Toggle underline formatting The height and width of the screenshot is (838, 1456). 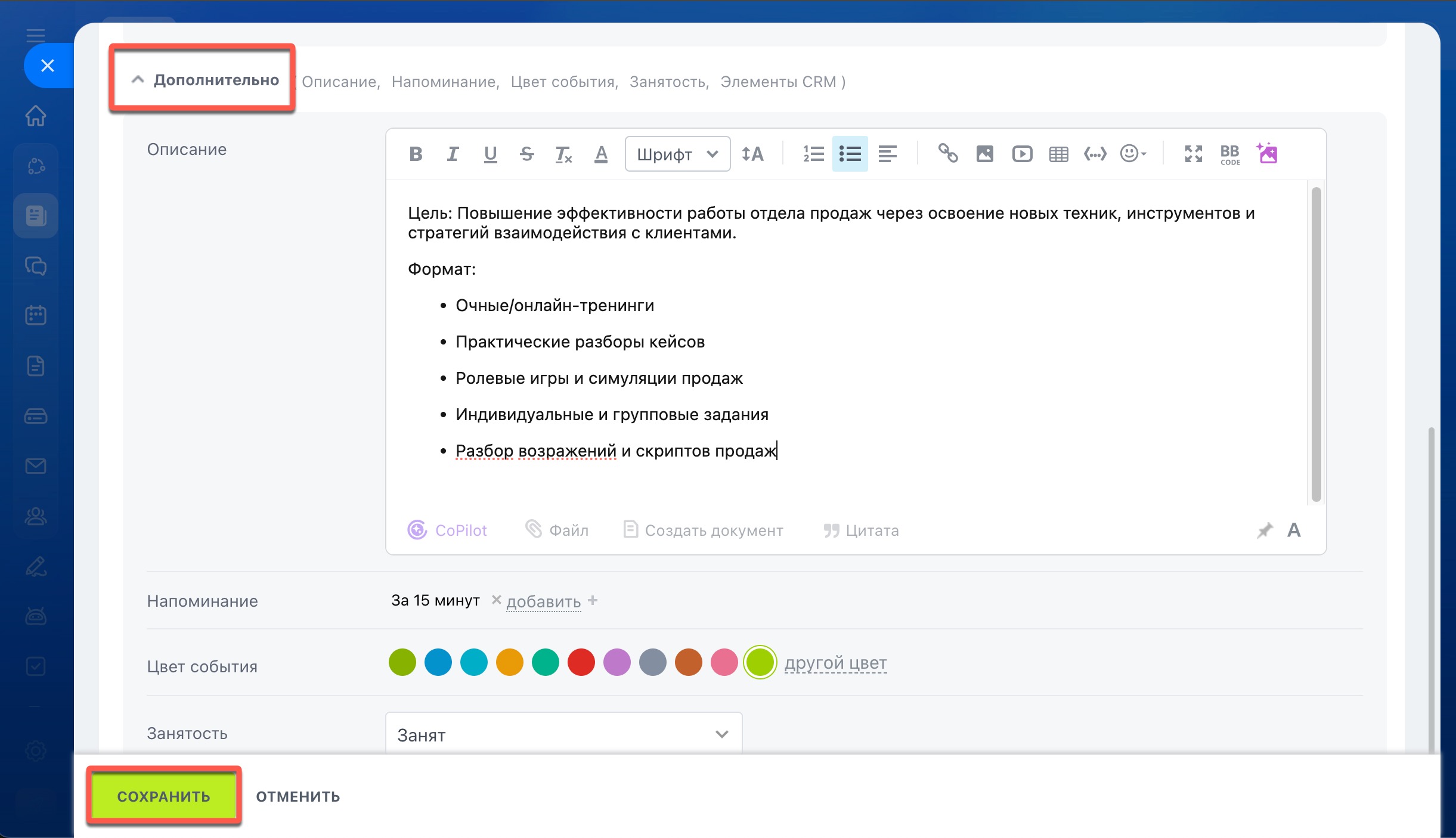pyautogui.click(x=490, y=154)
